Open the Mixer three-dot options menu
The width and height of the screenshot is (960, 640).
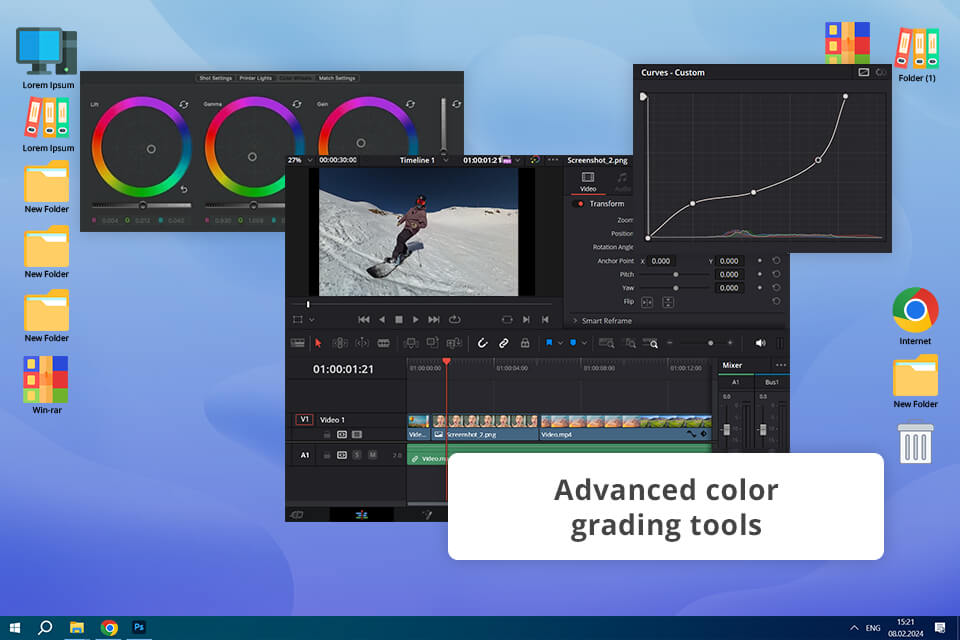[x=781, y=365]
